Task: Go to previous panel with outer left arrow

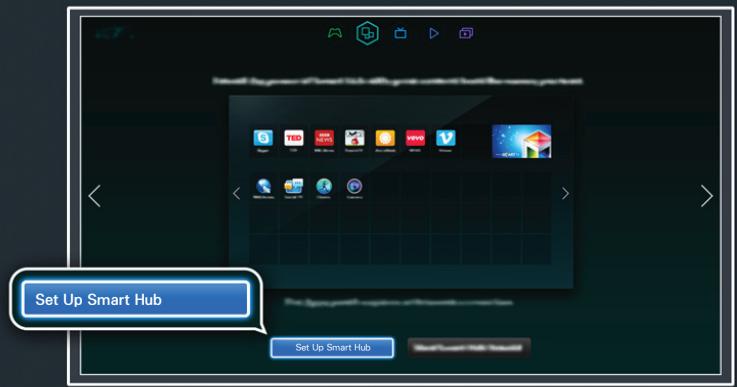Action: coord(94,196)
